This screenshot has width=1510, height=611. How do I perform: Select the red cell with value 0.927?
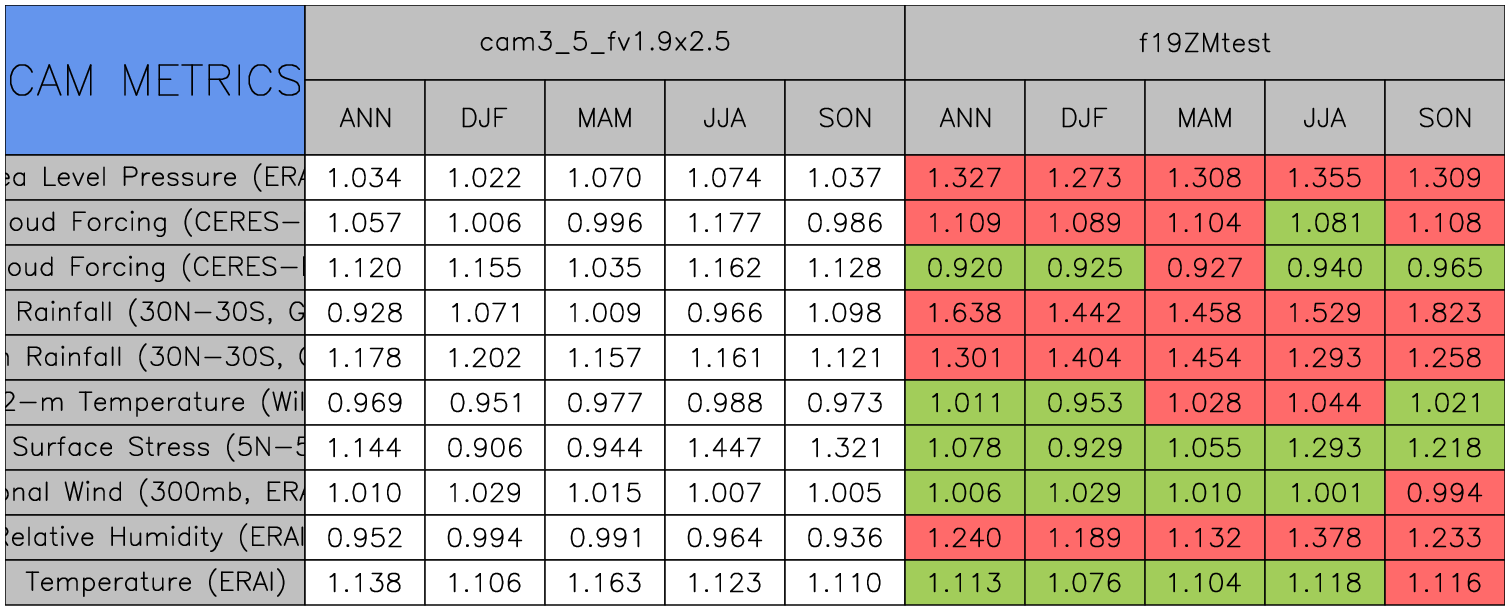click(x=1205, y=268)
